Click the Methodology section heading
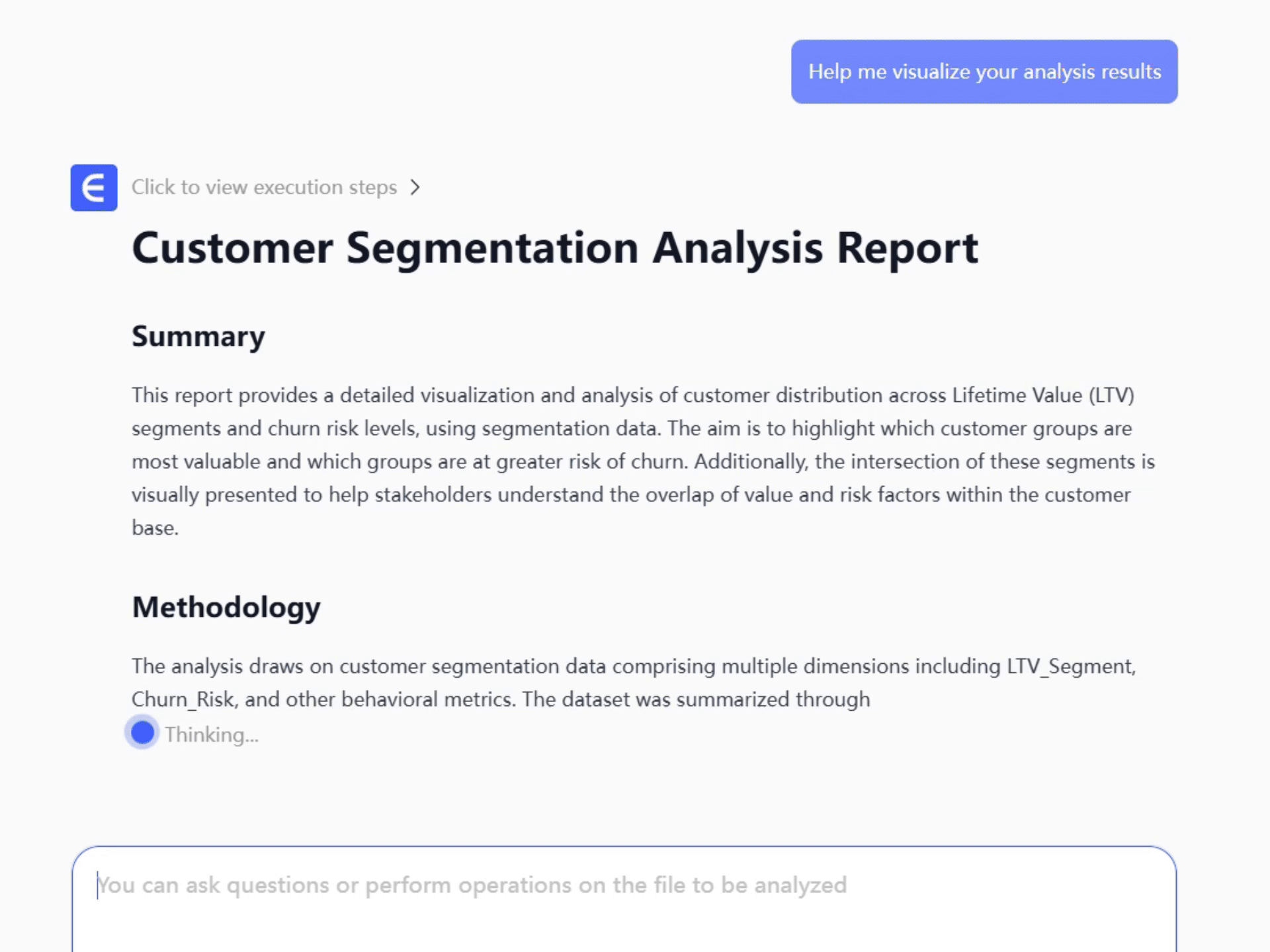This screenshot has height=952, width=1270. click(x=226, y=607)
